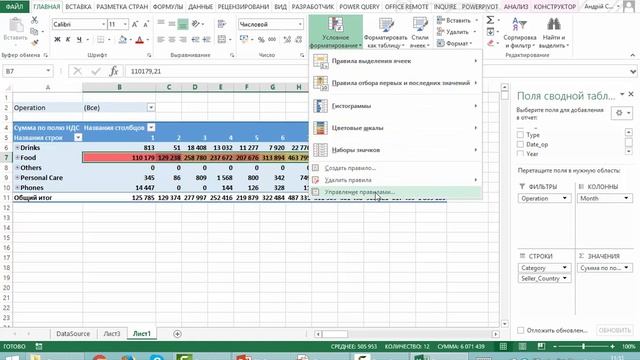Click the fx insert function icon
The width and height of the screenshot is (640, 360).
pyautogui.click(x=113, y=71)
